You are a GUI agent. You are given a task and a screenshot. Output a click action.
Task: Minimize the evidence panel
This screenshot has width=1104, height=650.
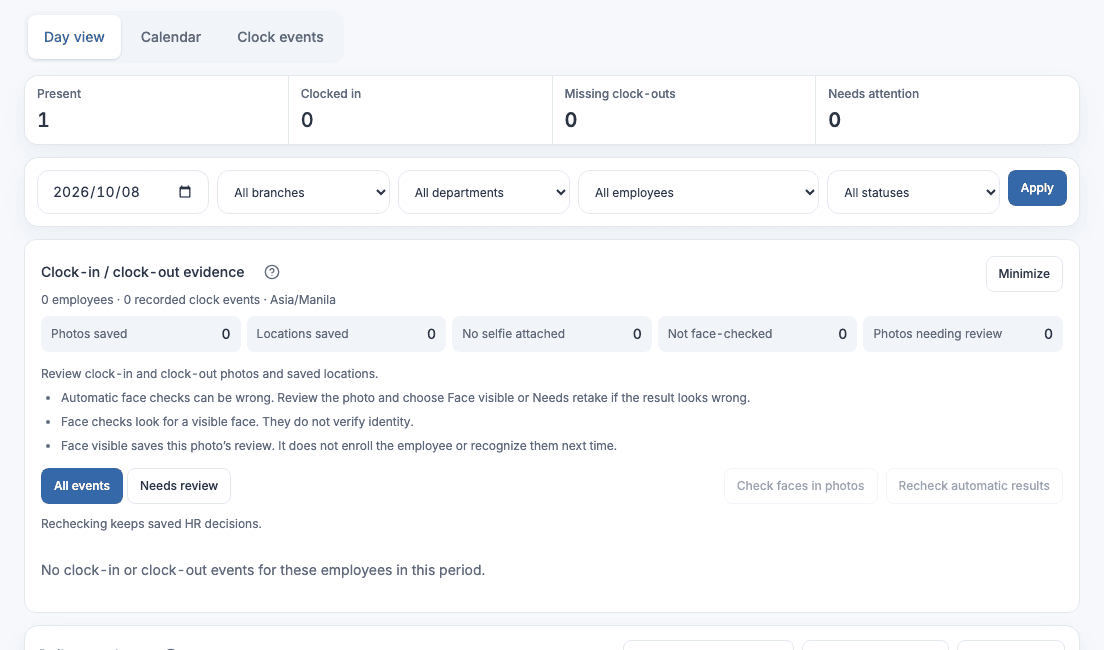1024,273
